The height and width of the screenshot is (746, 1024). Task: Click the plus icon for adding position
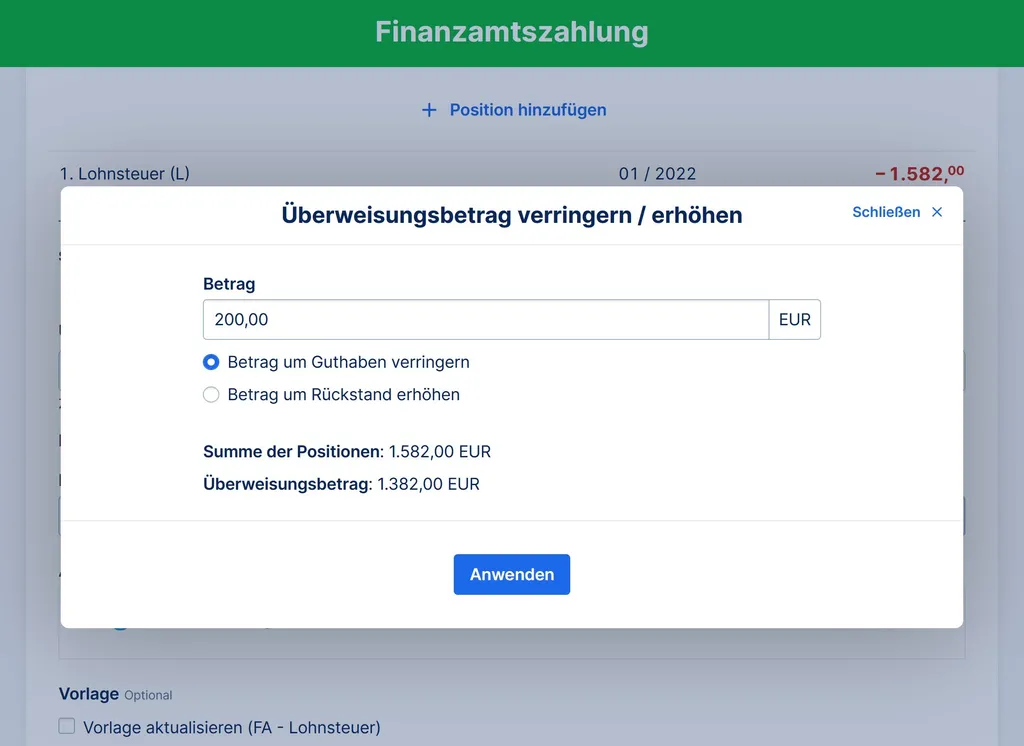pos(429,110)
